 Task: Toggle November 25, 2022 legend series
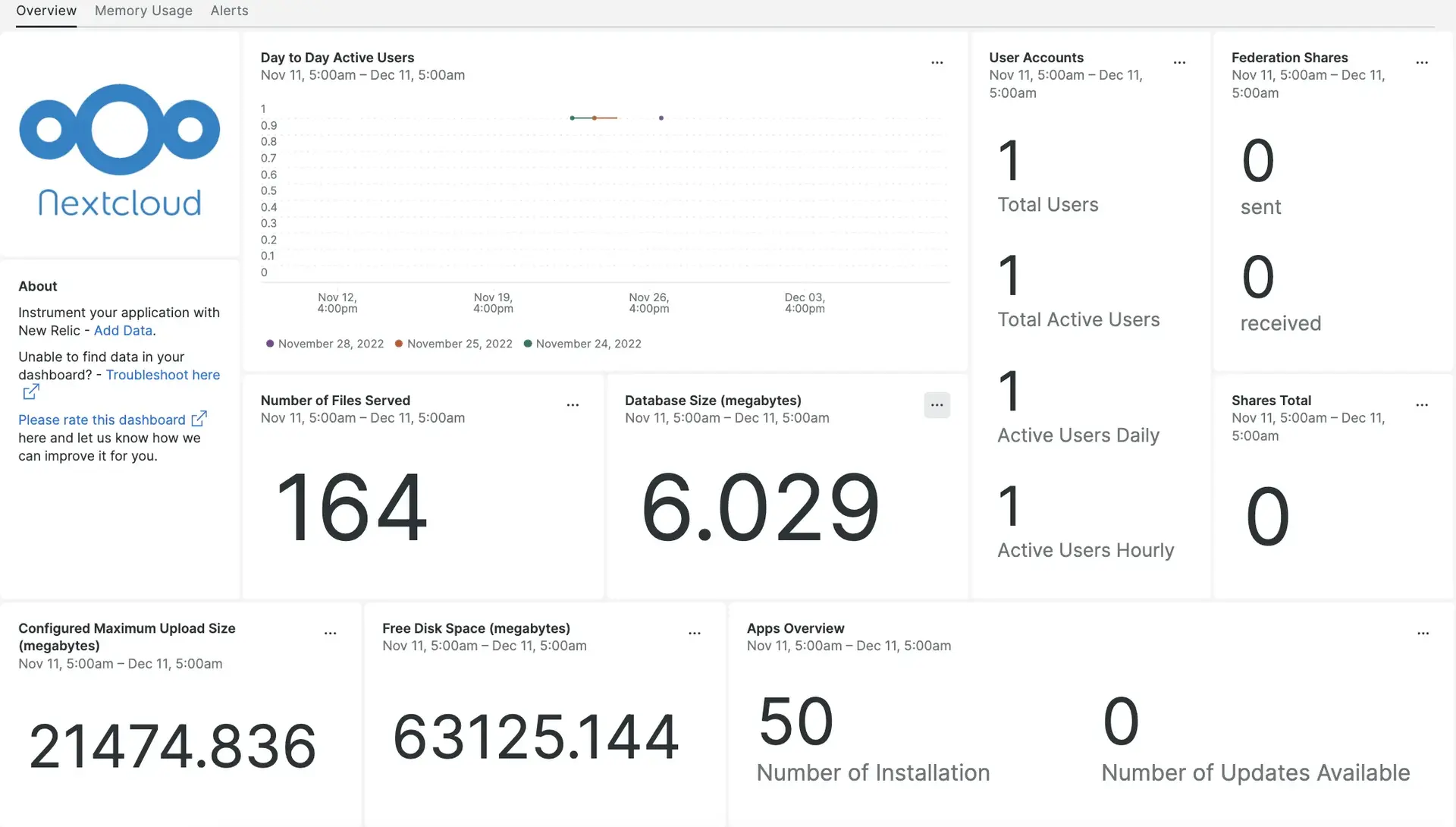454,344
